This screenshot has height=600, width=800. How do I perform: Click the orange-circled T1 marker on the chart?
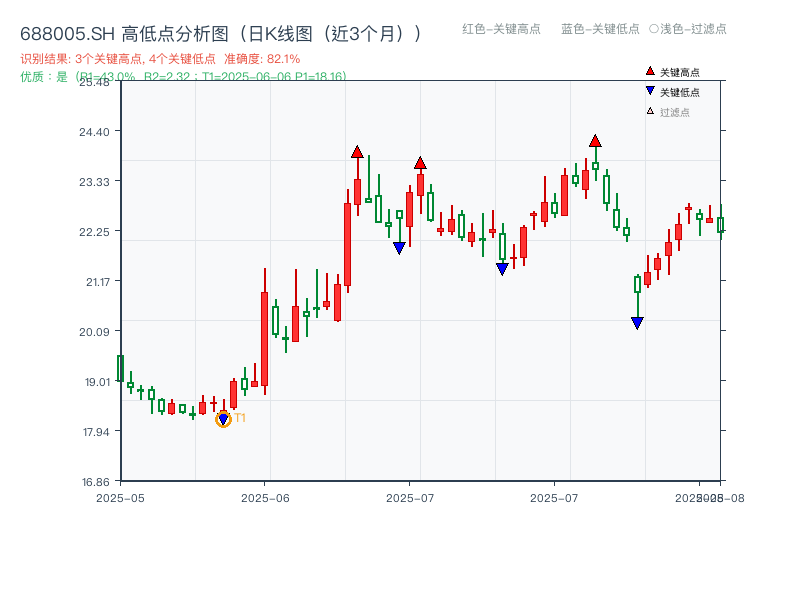(x=222, y=417)
